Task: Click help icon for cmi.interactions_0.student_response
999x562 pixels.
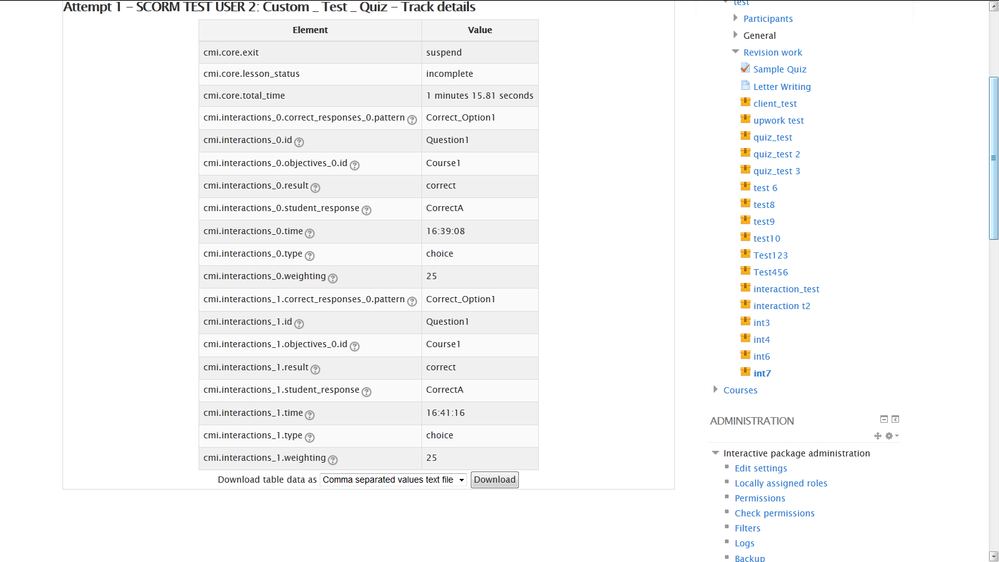Action: 366,210
